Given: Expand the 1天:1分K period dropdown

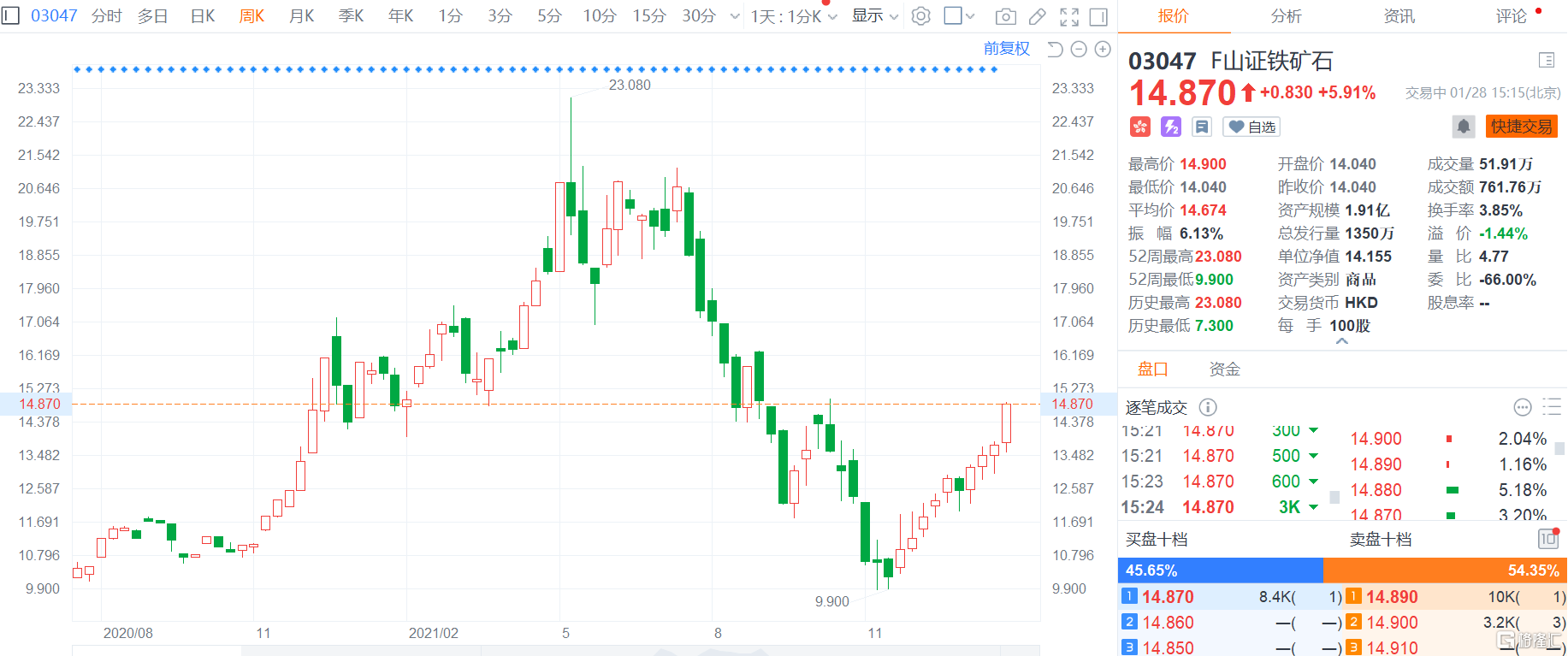Looking at the screenshot, I should click(x=793, y=16).
